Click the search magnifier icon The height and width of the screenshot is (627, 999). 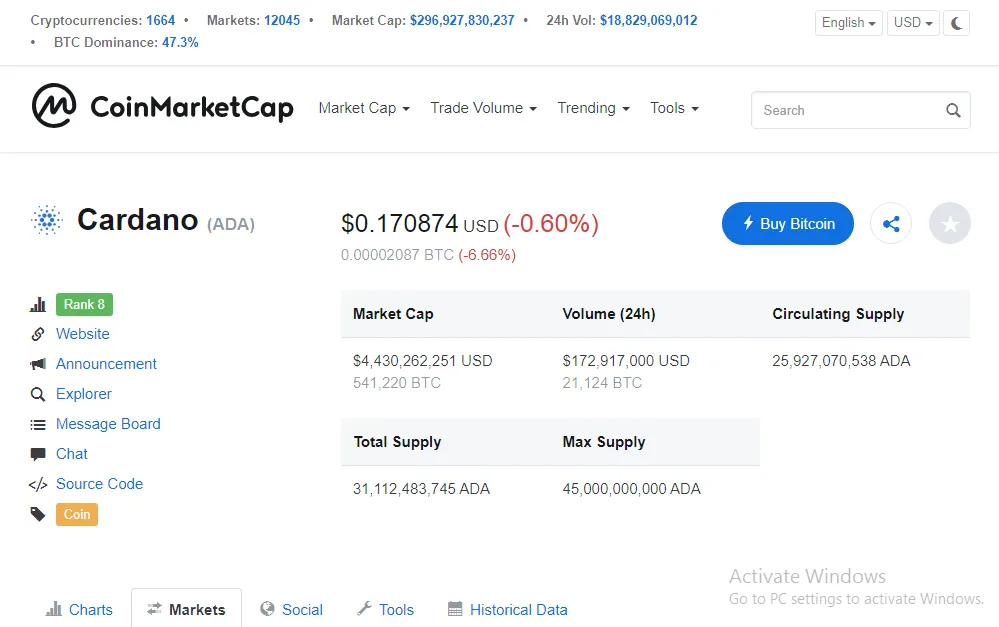(953, 110)
